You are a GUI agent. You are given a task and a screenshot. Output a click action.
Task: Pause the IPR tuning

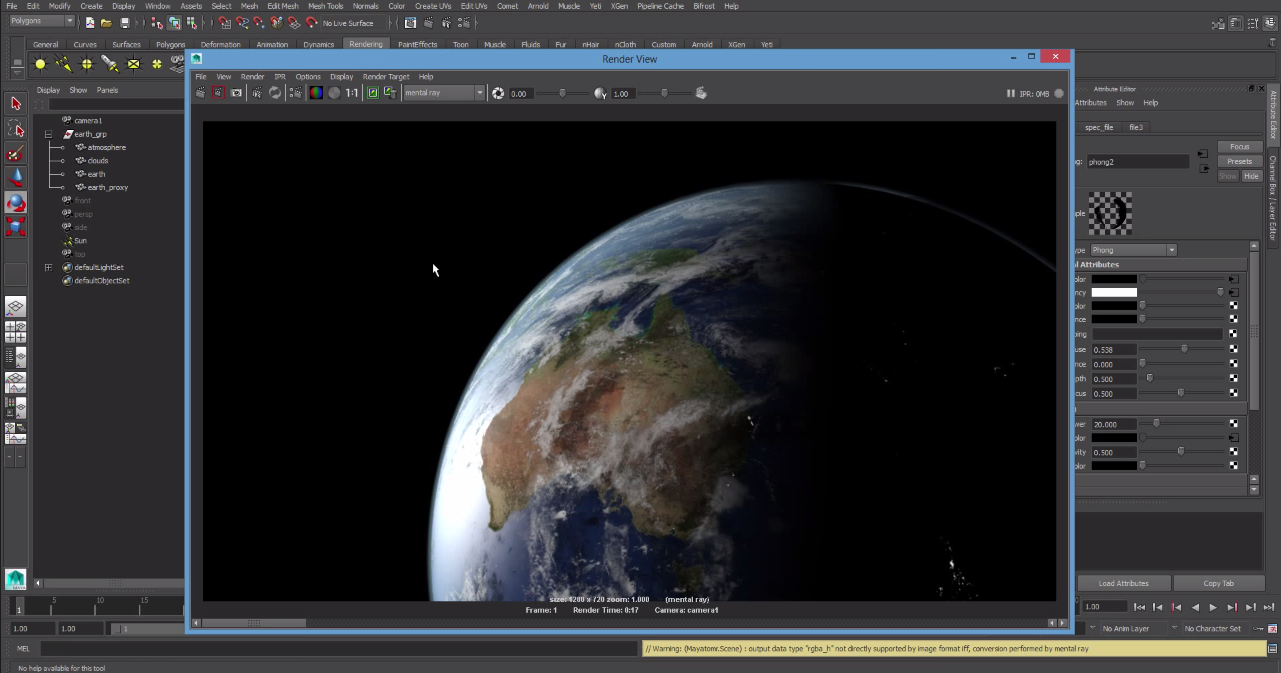coord(1011,93)
